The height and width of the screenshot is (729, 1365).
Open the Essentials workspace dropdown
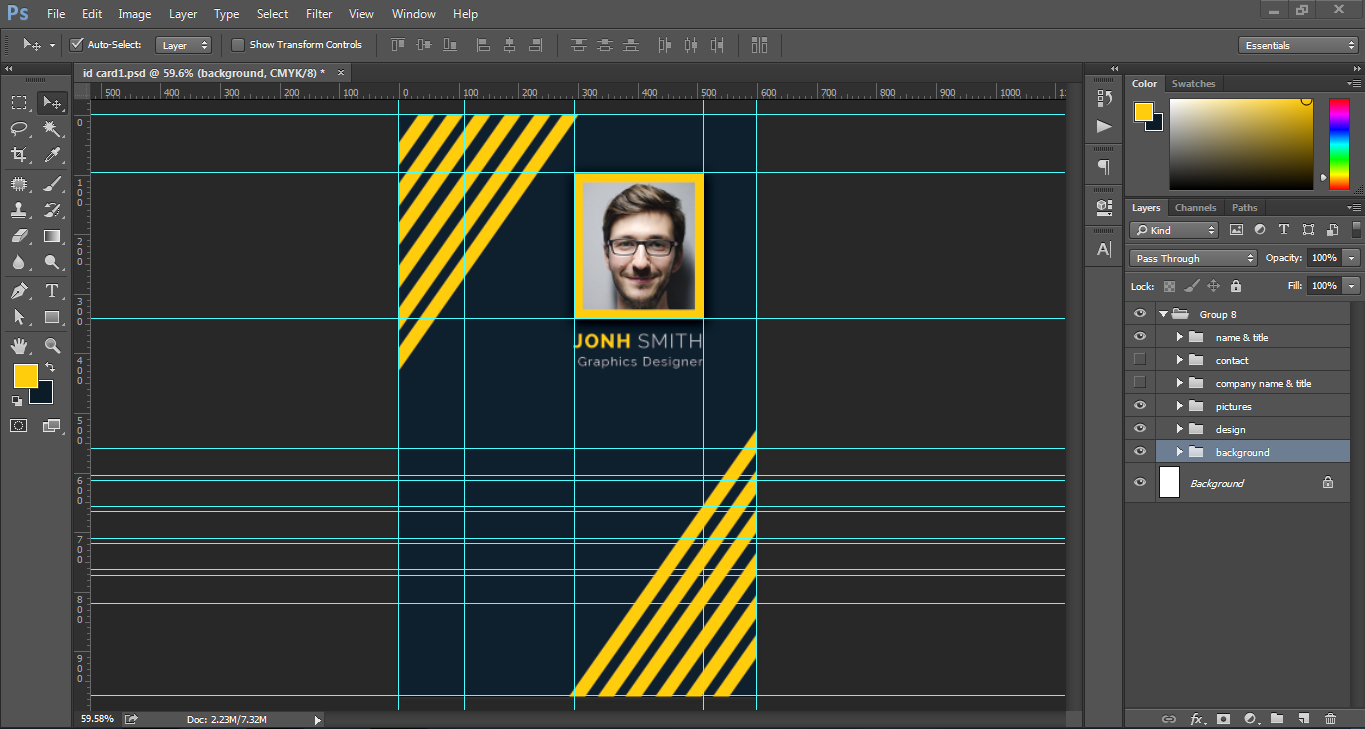point(1297,45)
